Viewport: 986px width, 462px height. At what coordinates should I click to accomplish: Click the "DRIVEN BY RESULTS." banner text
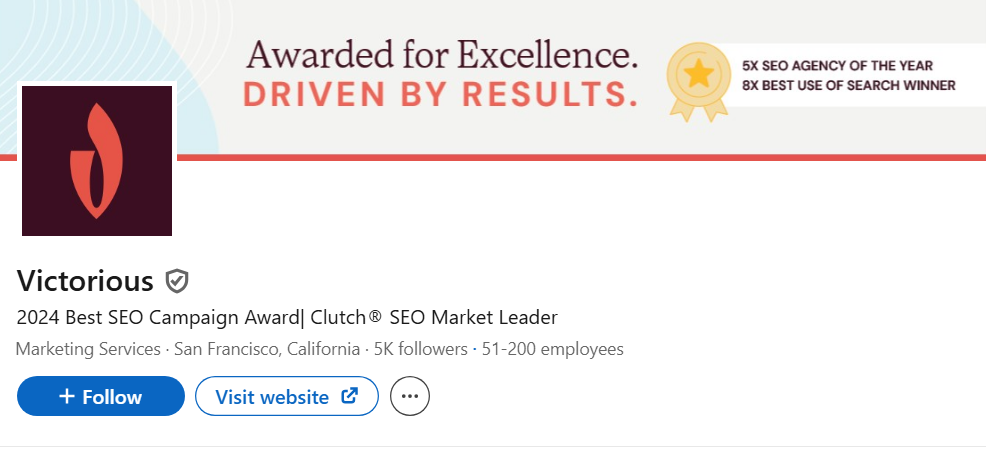[x=440, y=94]
